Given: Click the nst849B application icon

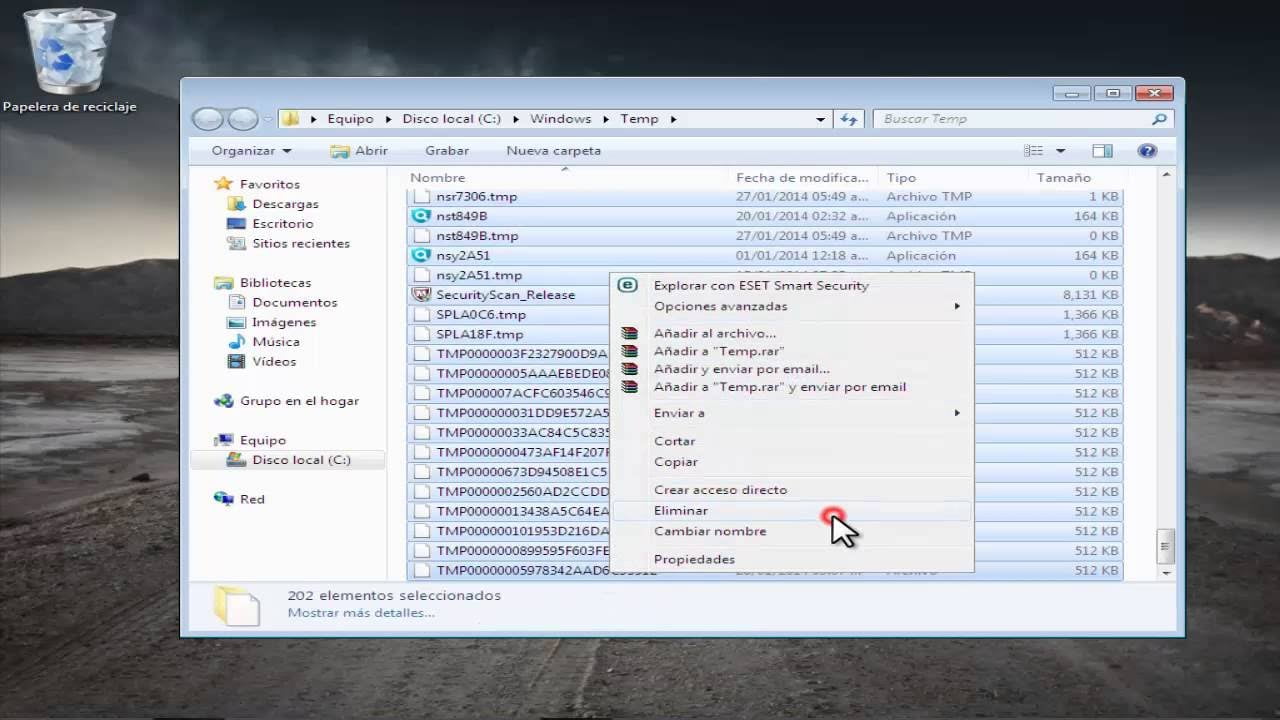Looking at the screenshot, I should [x=421, y=216].
